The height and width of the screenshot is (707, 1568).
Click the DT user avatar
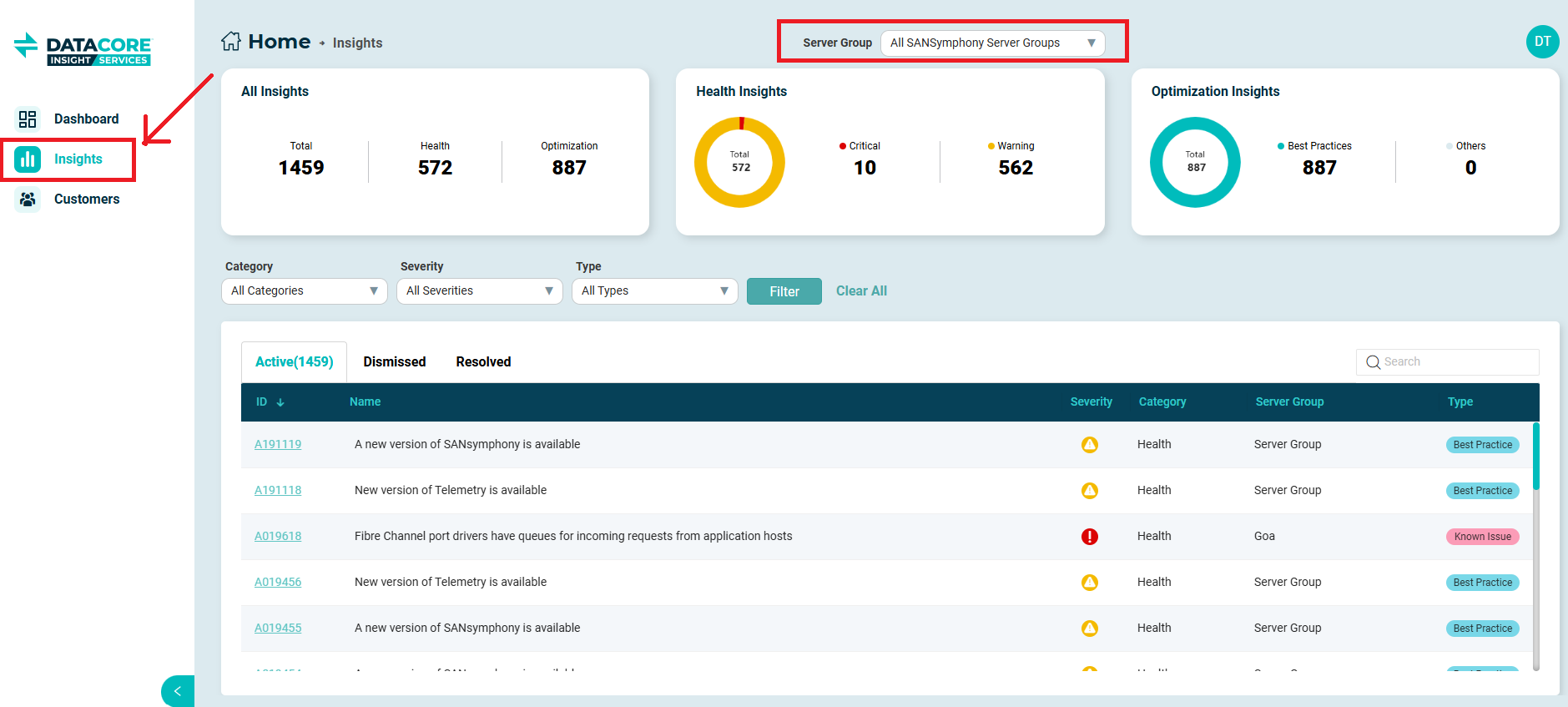coord(1542,42)
